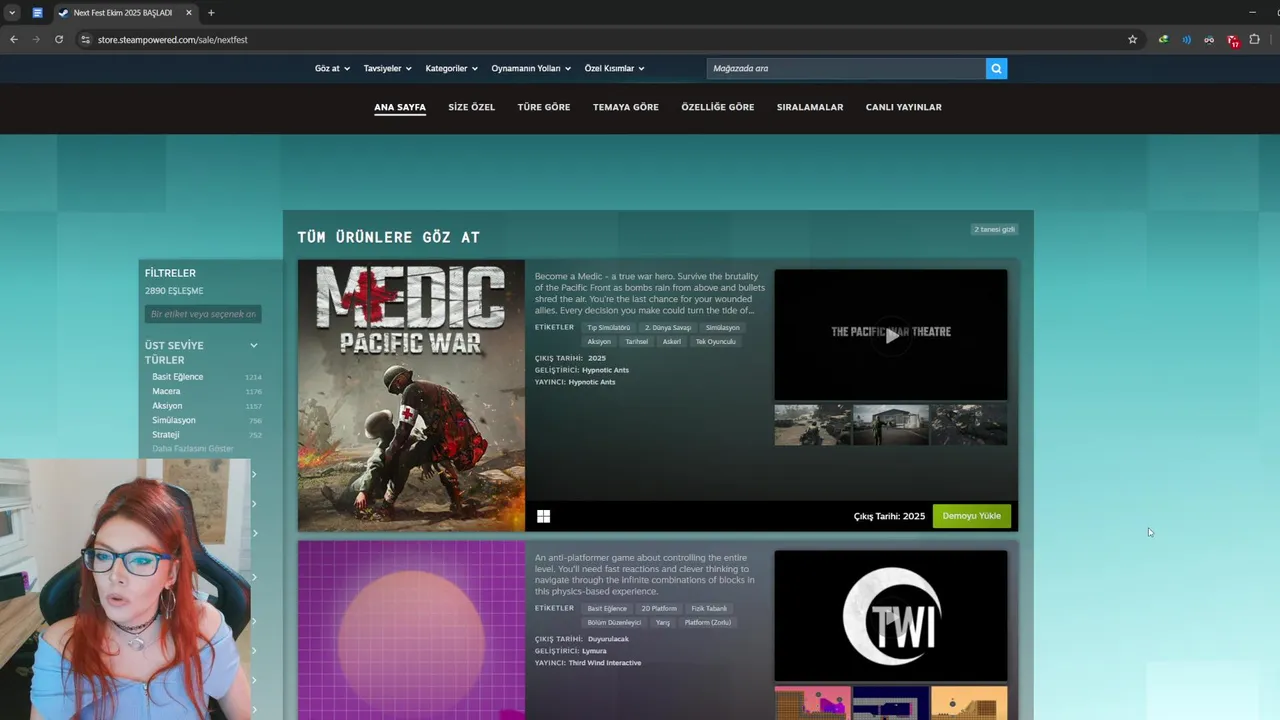Image resolution: width=1280 pixels, height=720 pixels.
Task: Open the green-blue globe extension icon
Action: pos(1163,39)
